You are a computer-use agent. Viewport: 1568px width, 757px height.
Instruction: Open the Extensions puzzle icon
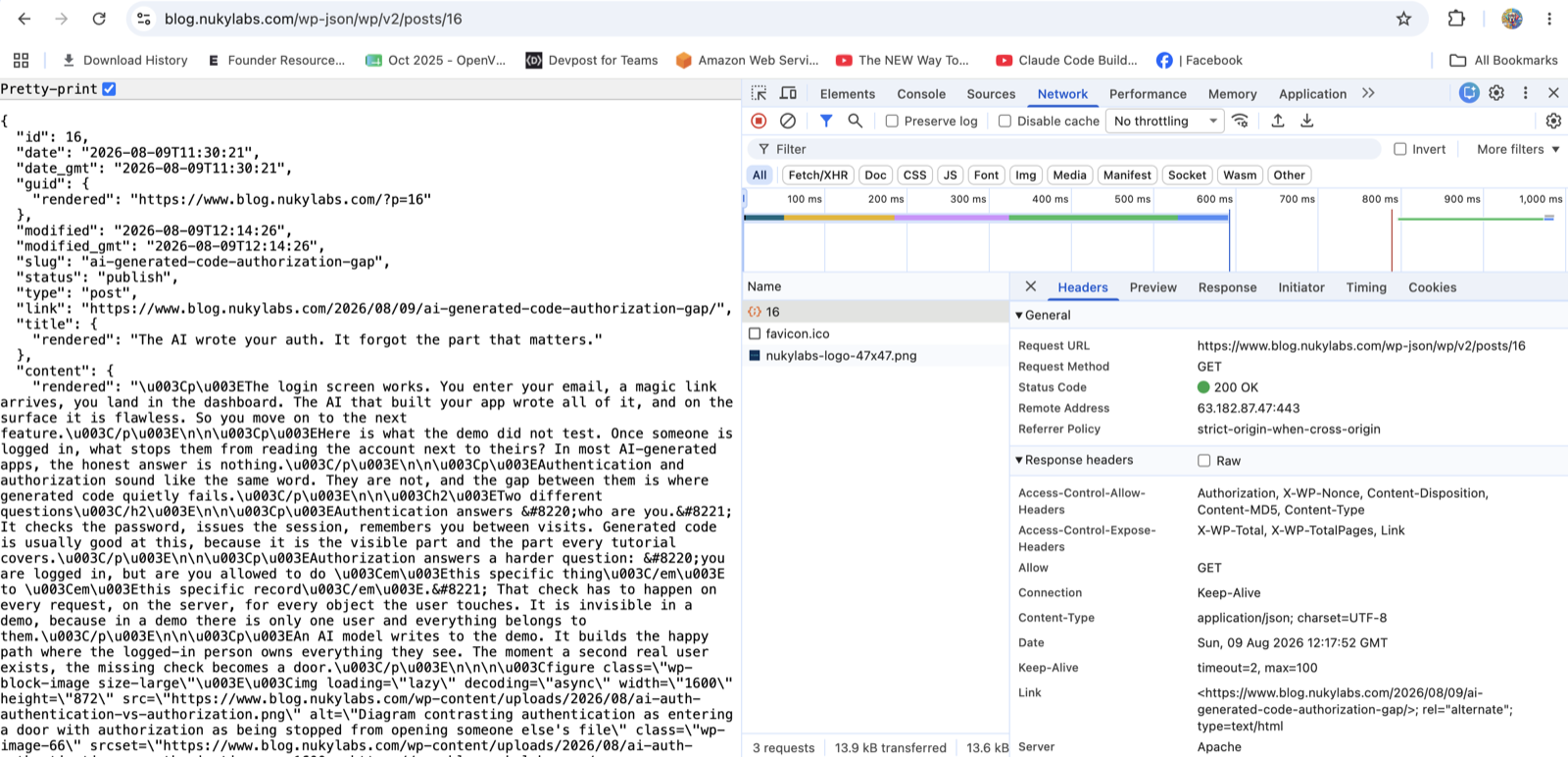click(x=1456, y=19)
